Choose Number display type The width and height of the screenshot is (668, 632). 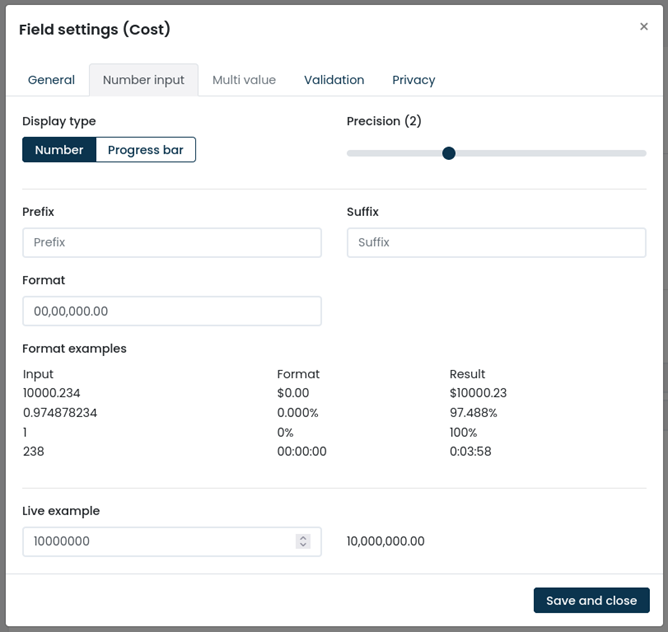[x=59, y=150]
